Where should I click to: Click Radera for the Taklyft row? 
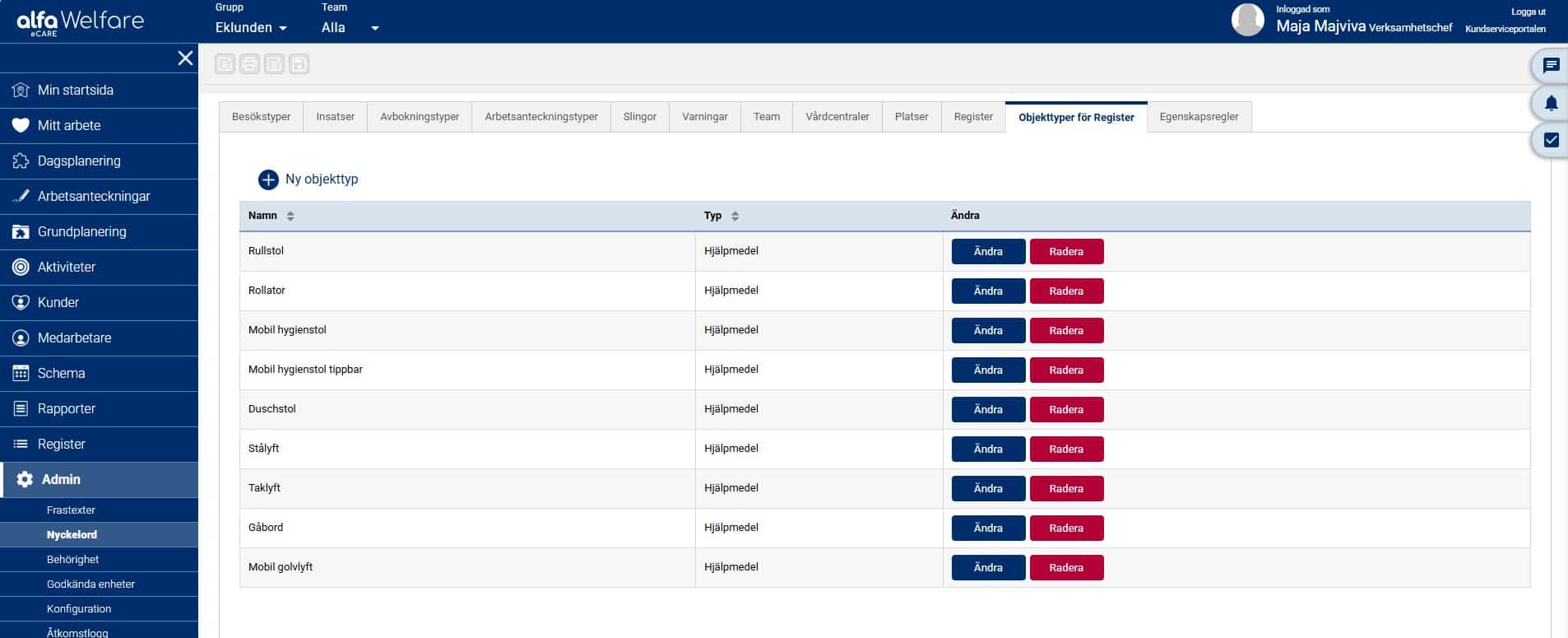tap(1066, 489)
